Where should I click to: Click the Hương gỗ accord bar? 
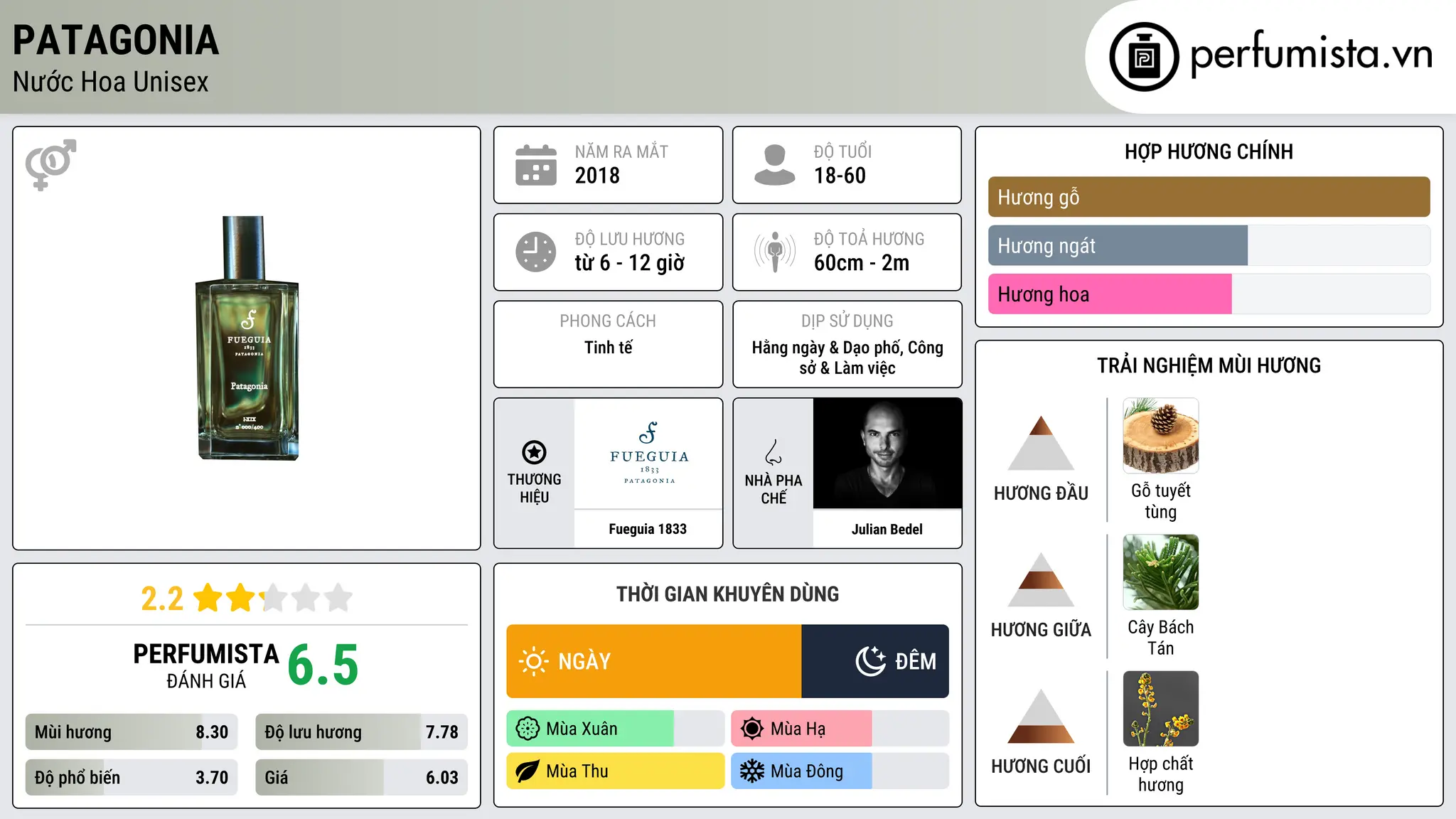[x=1209, y=197]
